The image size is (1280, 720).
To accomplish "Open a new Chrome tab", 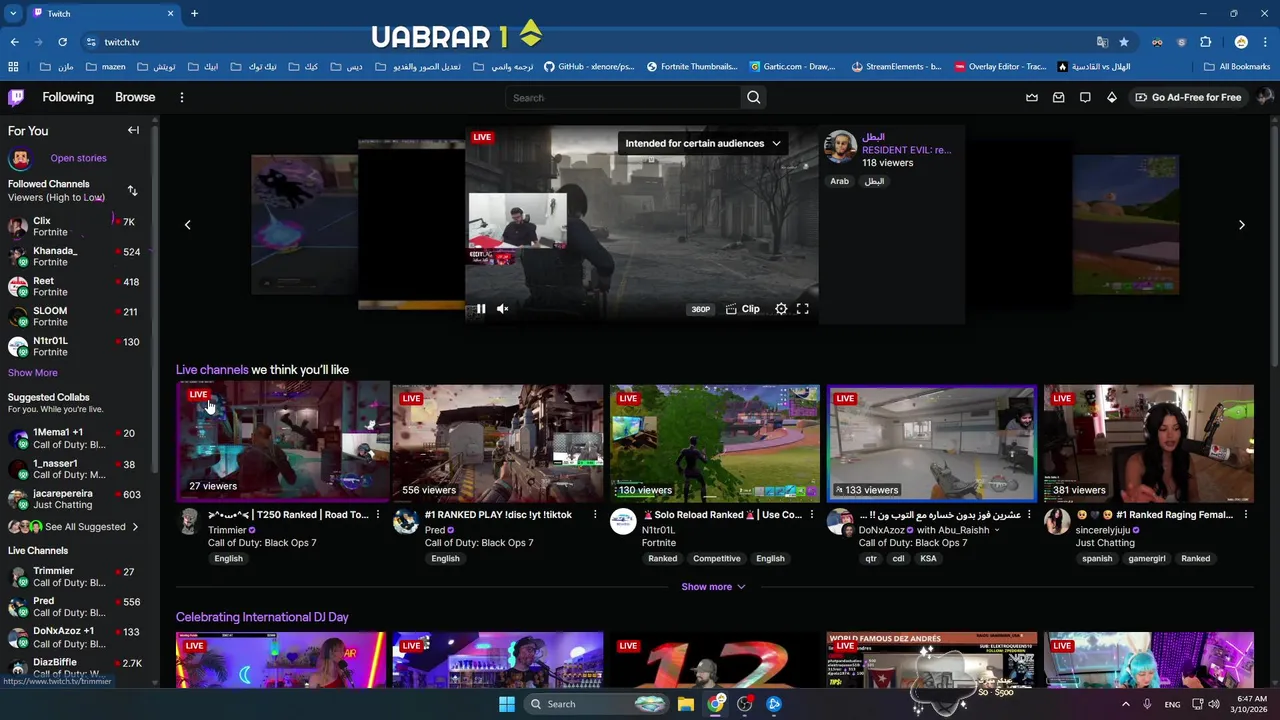I will coord(194,13).
